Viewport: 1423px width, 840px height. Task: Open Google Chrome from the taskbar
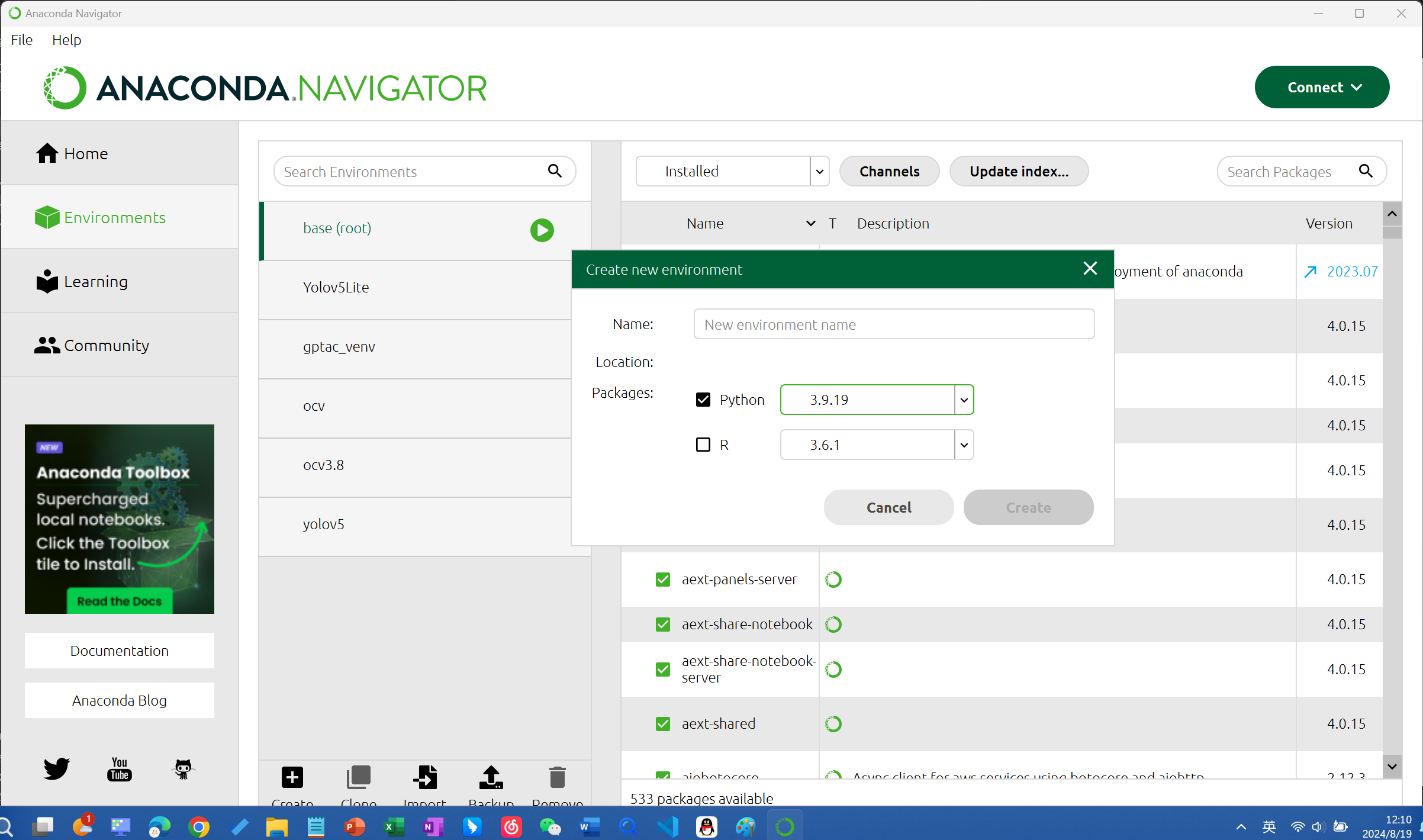click(199, 826)
